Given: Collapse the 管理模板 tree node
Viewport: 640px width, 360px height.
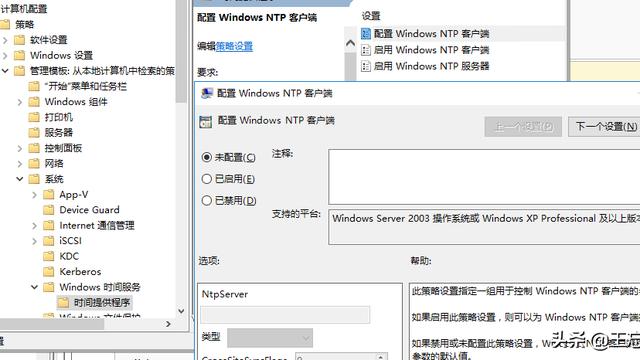Looking at the screenshot, I should pyautogui.click(x=5, y=71).
